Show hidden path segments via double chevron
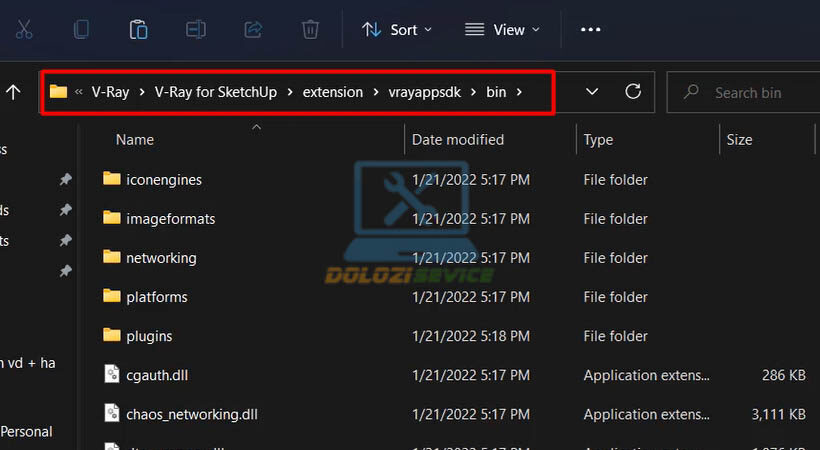 tap(78, 92)
